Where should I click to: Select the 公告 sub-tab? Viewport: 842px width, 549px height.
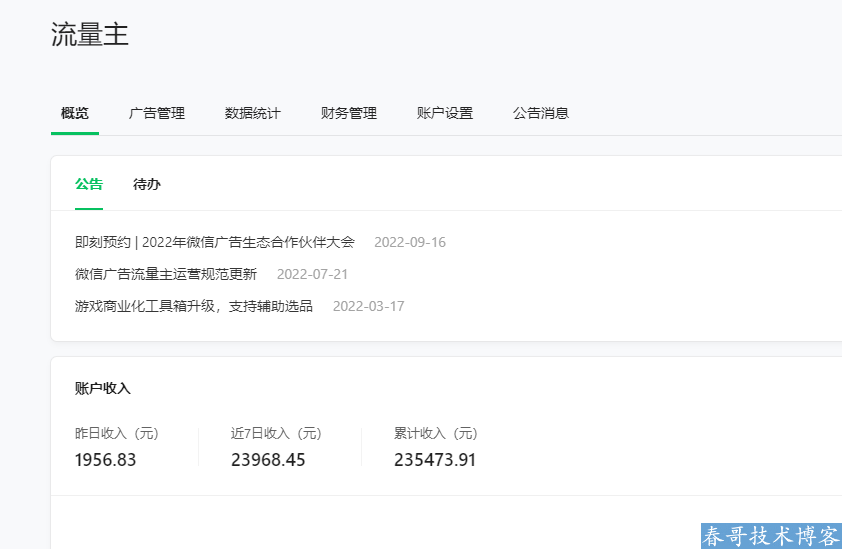(89, 184)
